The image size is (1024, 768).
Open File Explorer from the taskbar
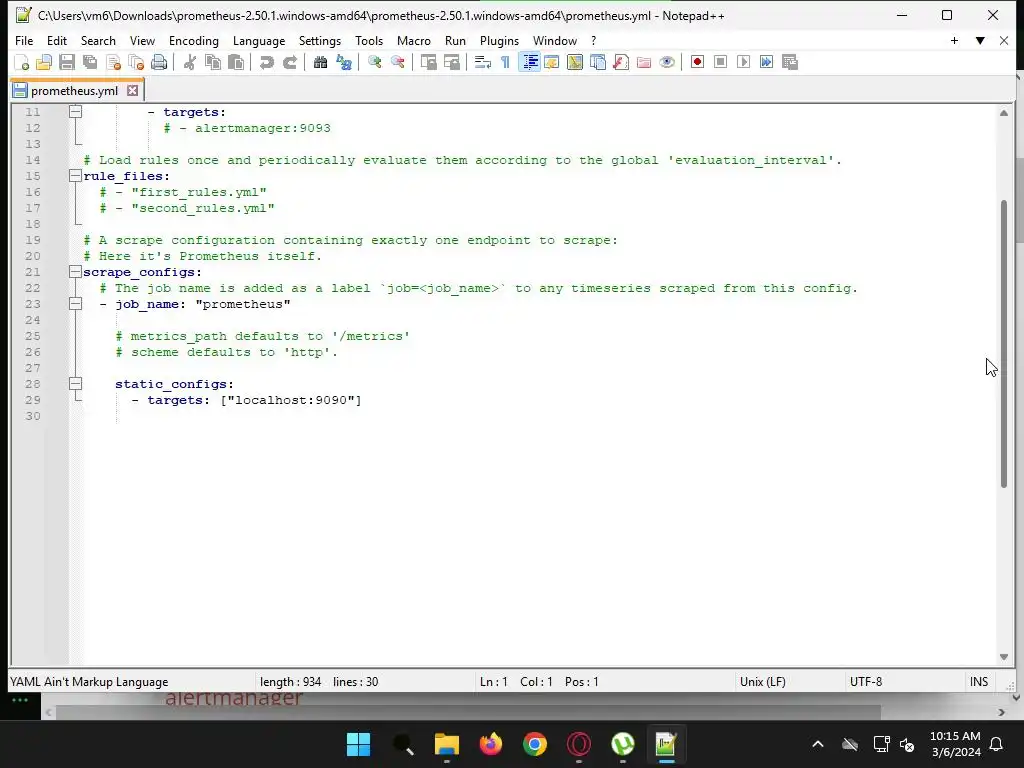(447, 744)
